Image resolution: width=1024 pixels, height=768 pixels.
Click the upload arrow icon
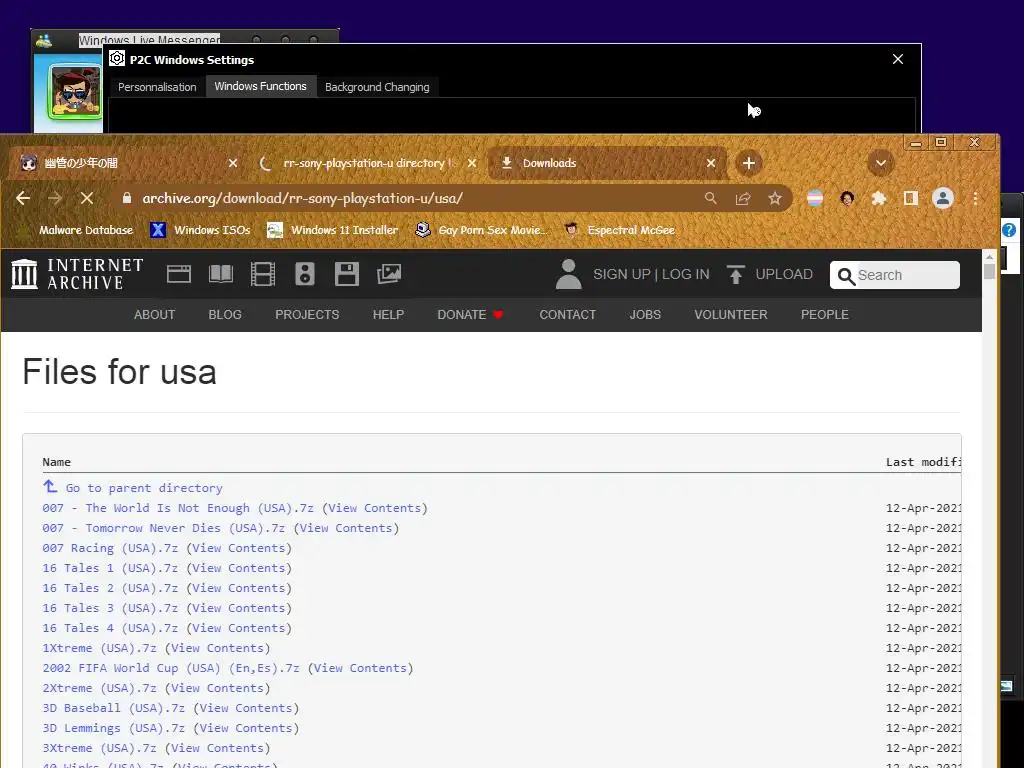pos(735,274)
